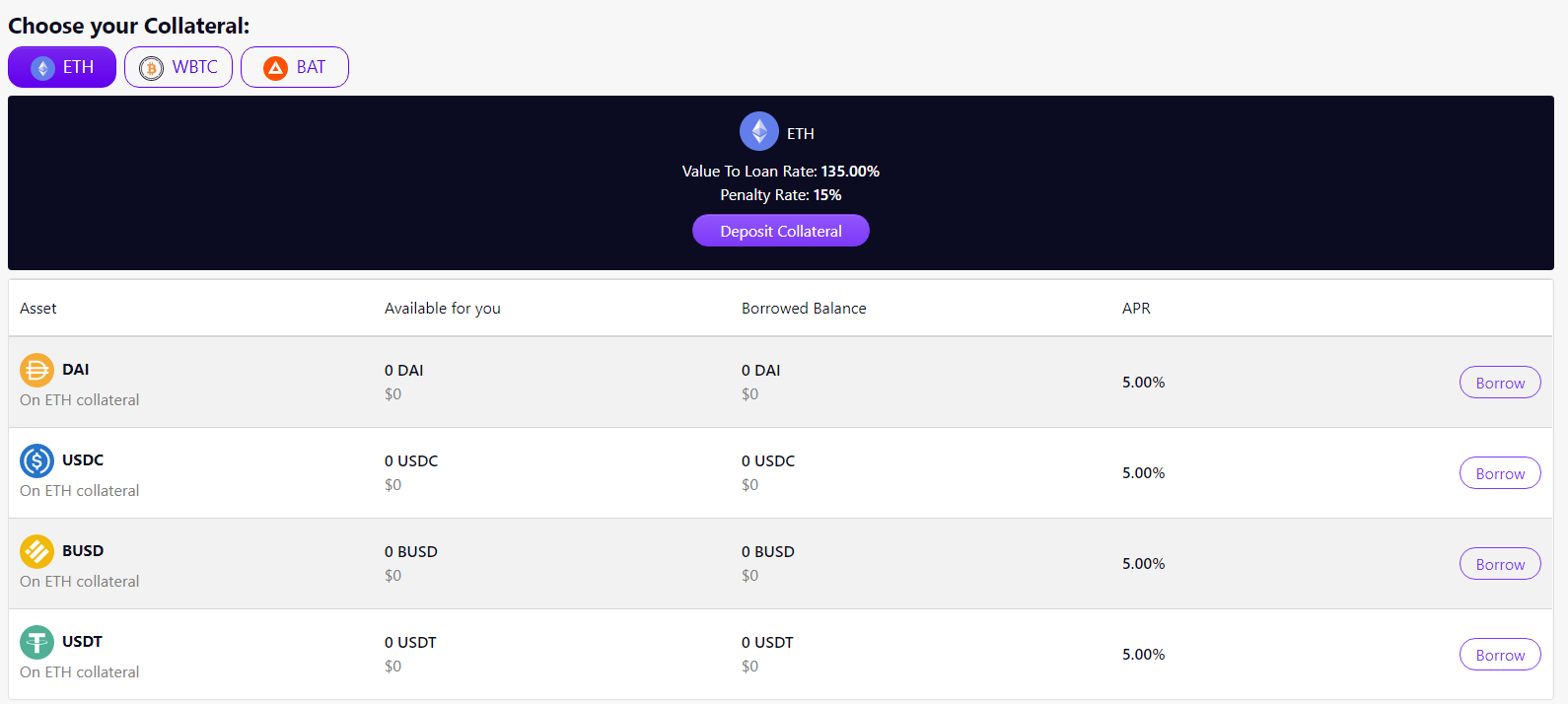Borrow USDC on ETH collateral
This screenshot has width=1568, height=704.
pos(1499,473)
